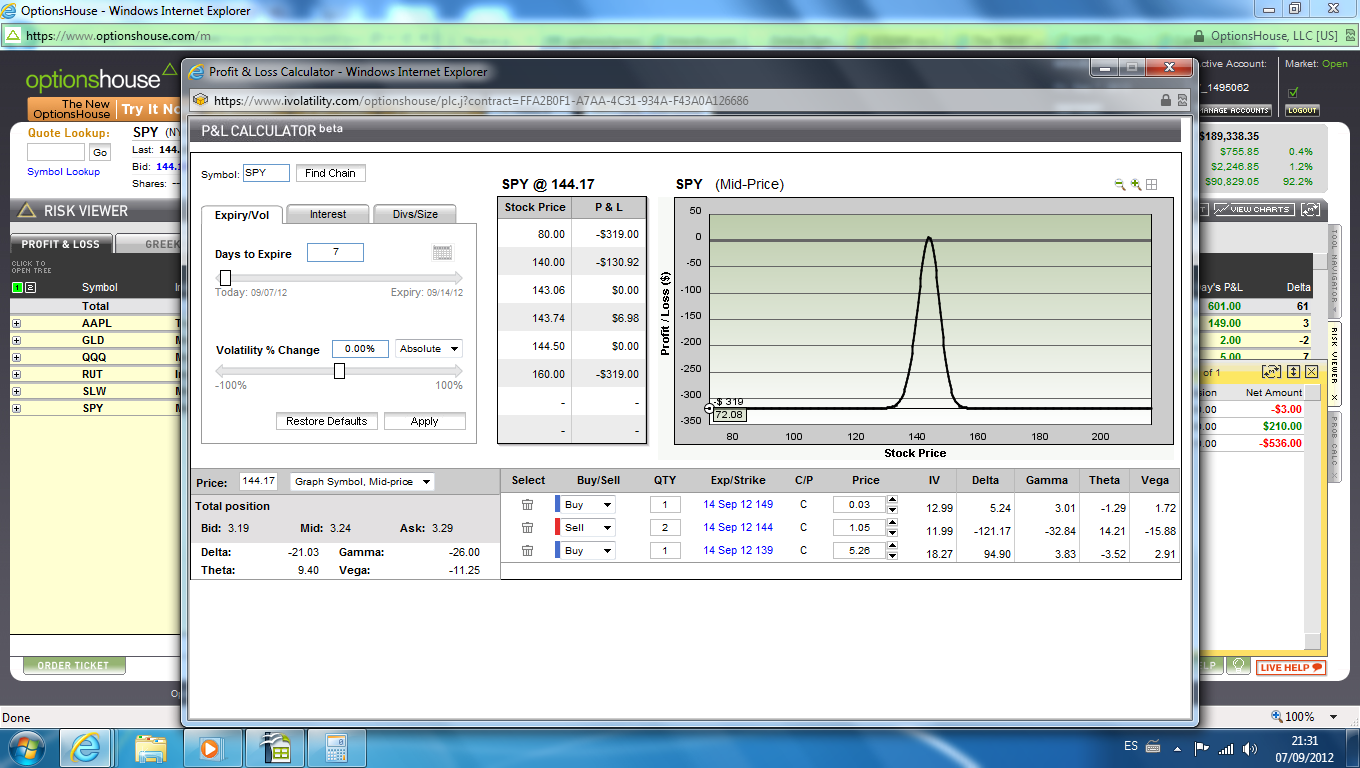Screen dimensions: 1360x768
Task: Open Windows Media Player from the taskbar
Action: coord(211,747)
